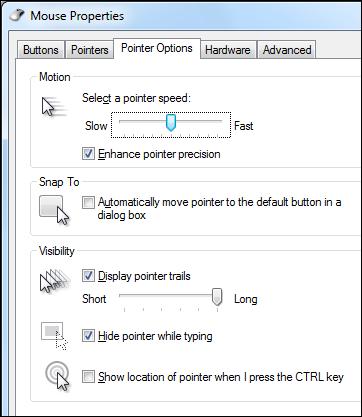Click the Short end of pointer trails track

(x=123, y=295)
